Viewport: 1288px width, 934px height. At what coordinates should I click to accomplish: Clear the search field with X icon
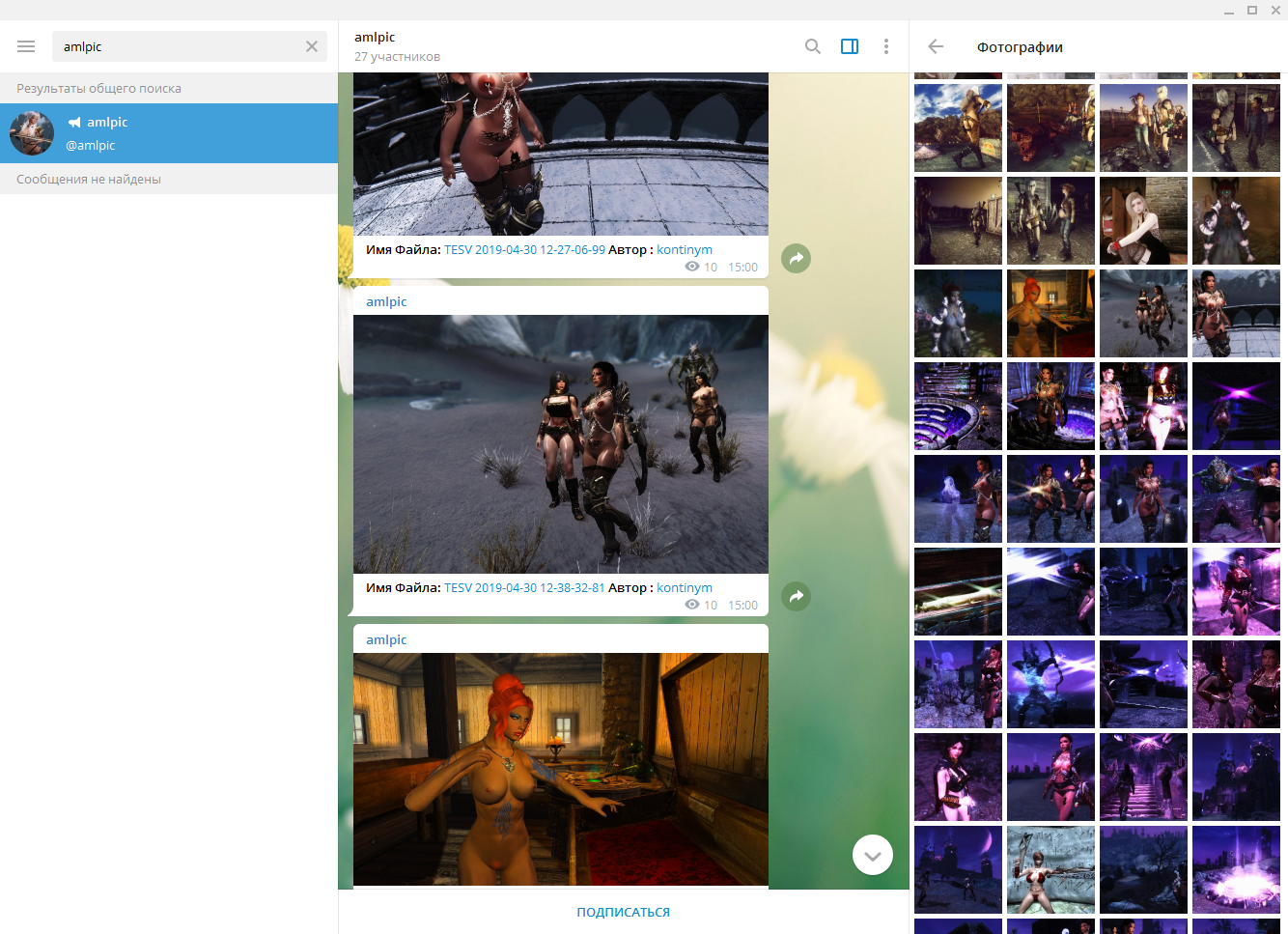tap(312, 46)
